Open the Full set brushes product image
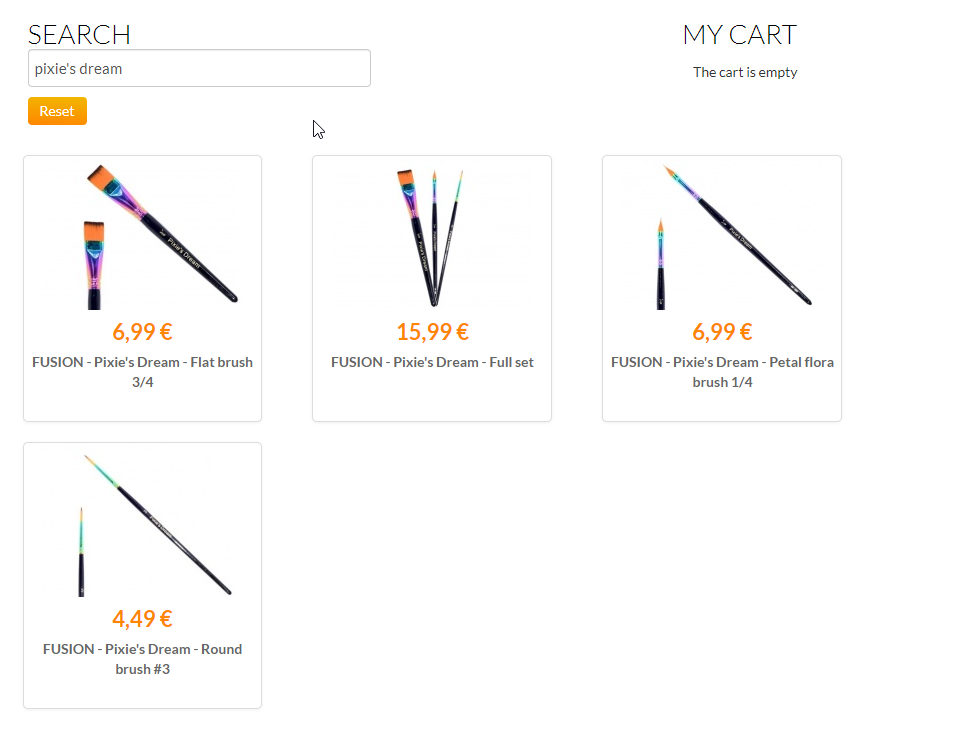This screenshot has width=955, height=729. (431, 236)
